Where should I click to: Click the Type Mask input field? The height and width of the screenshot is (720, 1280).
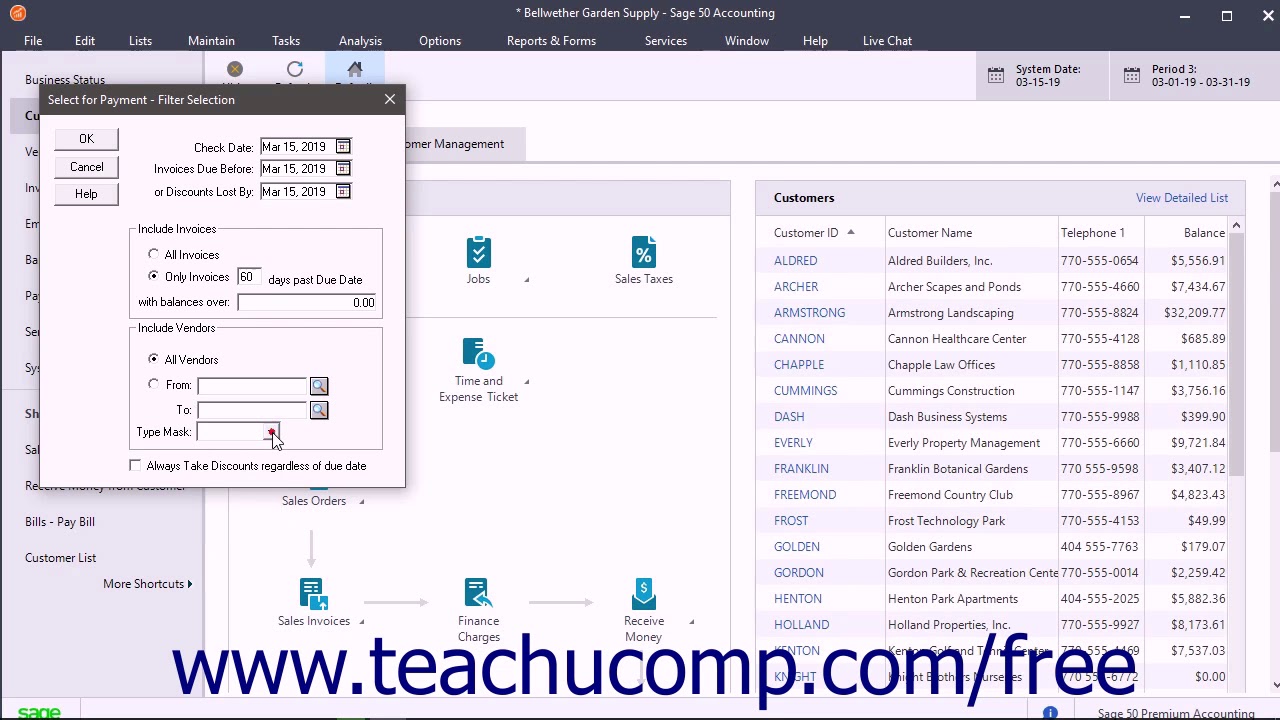(230, 432)
